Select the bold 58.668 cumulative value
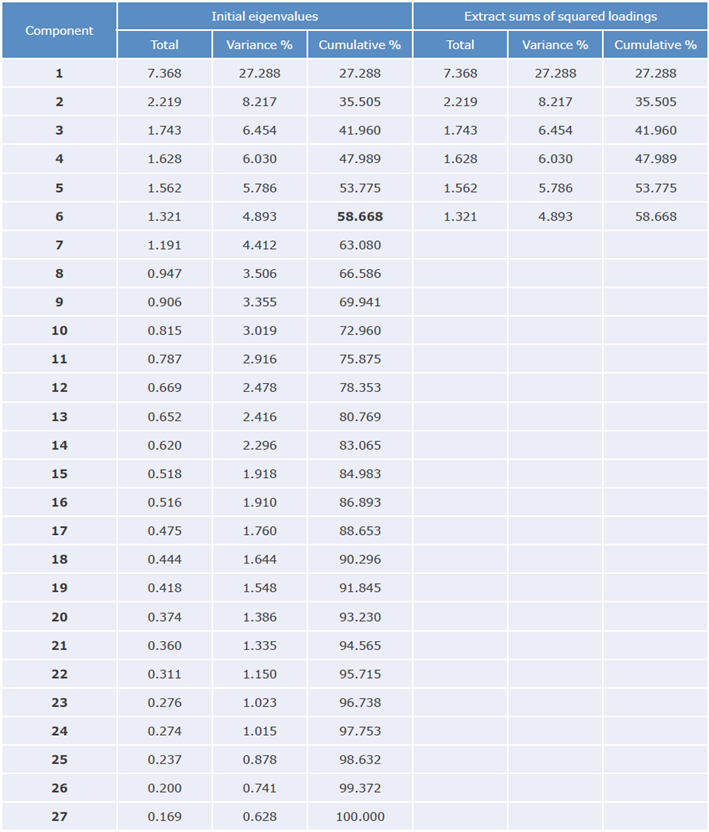The height and width of the screenshot is (832, 709). 359,216
